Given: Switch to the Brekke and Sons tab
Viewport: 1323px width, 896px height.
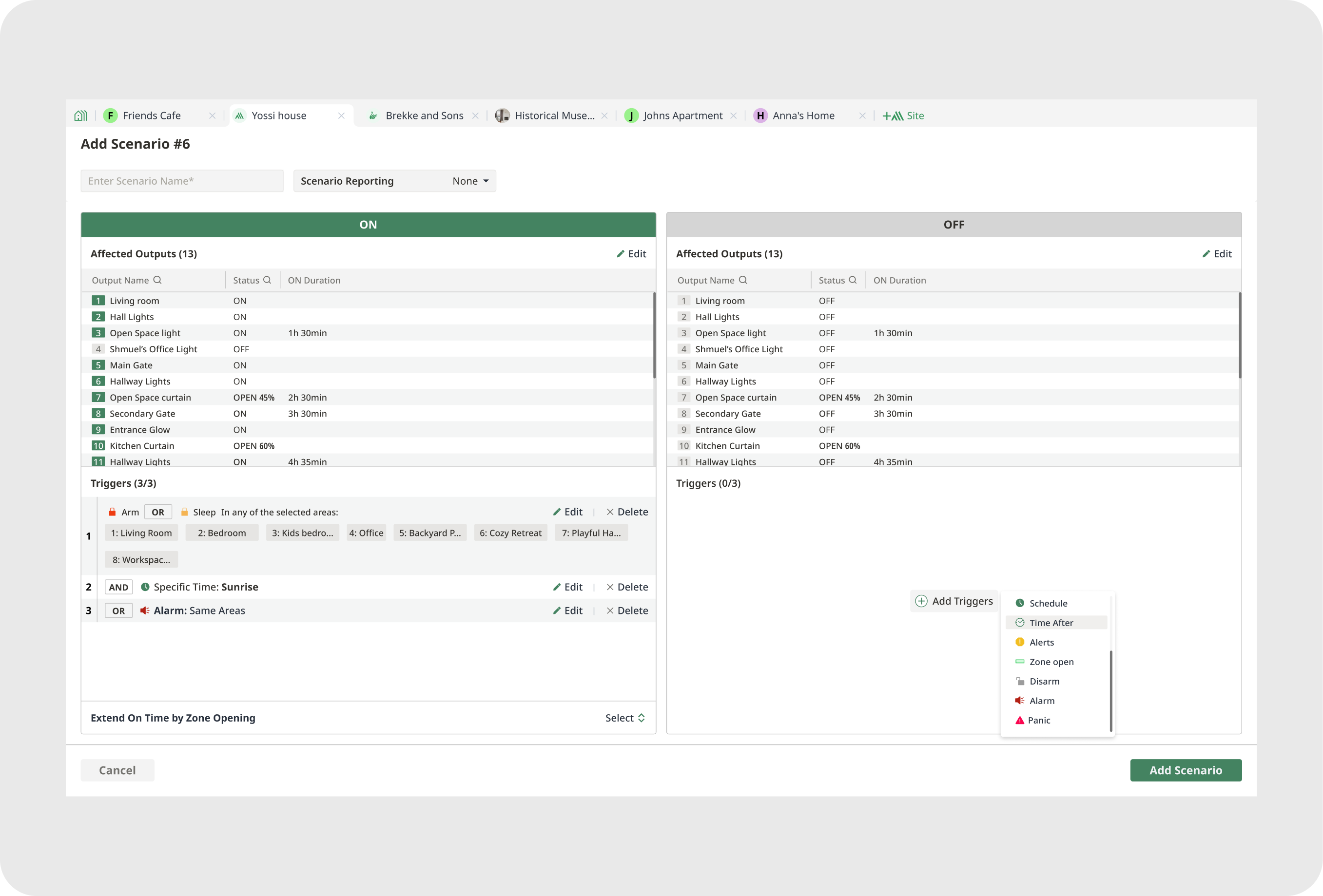Looking at the screenshot, I should pyautogui.click(x=424, y=115).
